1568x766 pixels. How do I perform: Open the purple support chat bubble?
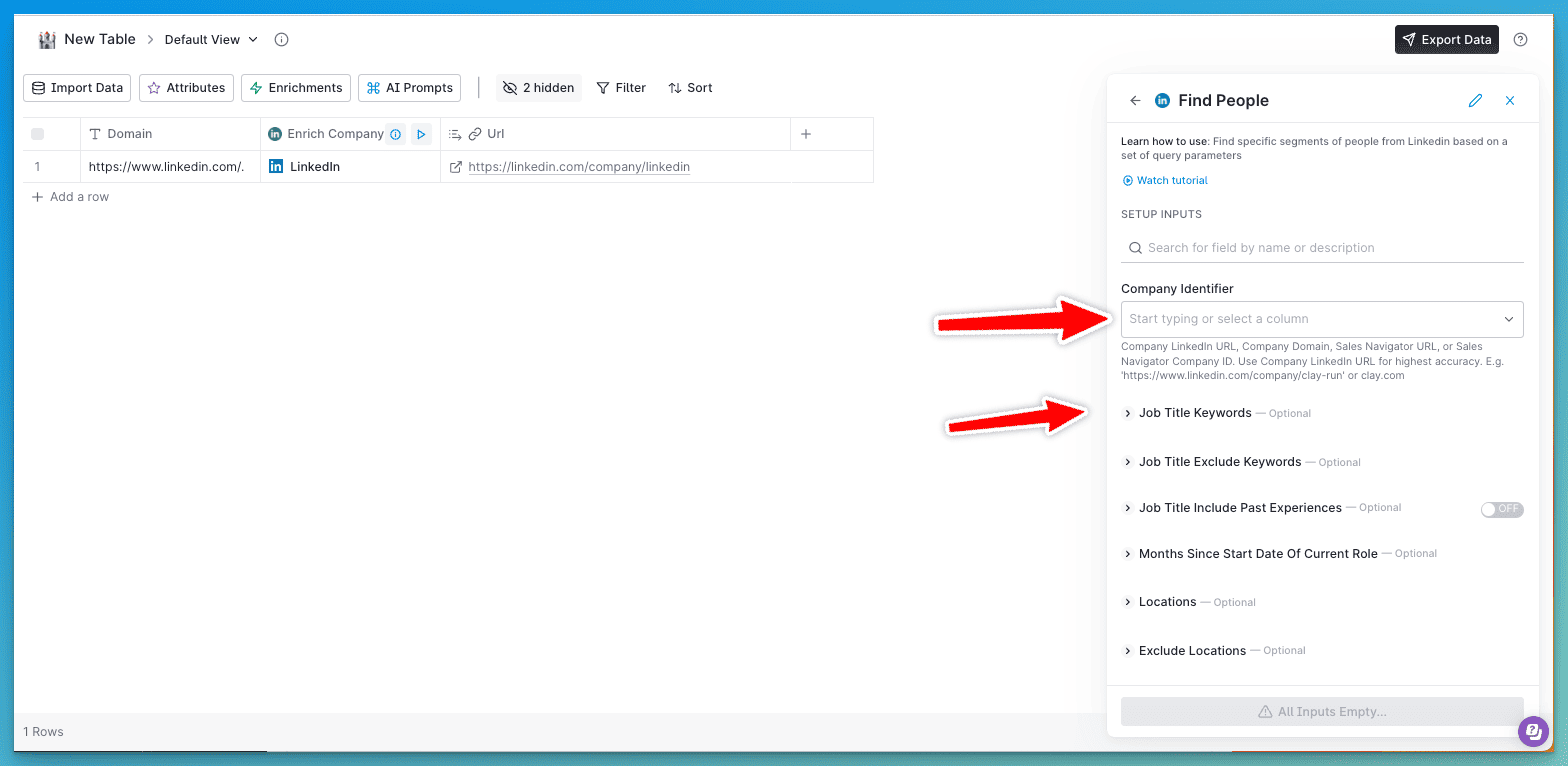(x=1533, y=731)
